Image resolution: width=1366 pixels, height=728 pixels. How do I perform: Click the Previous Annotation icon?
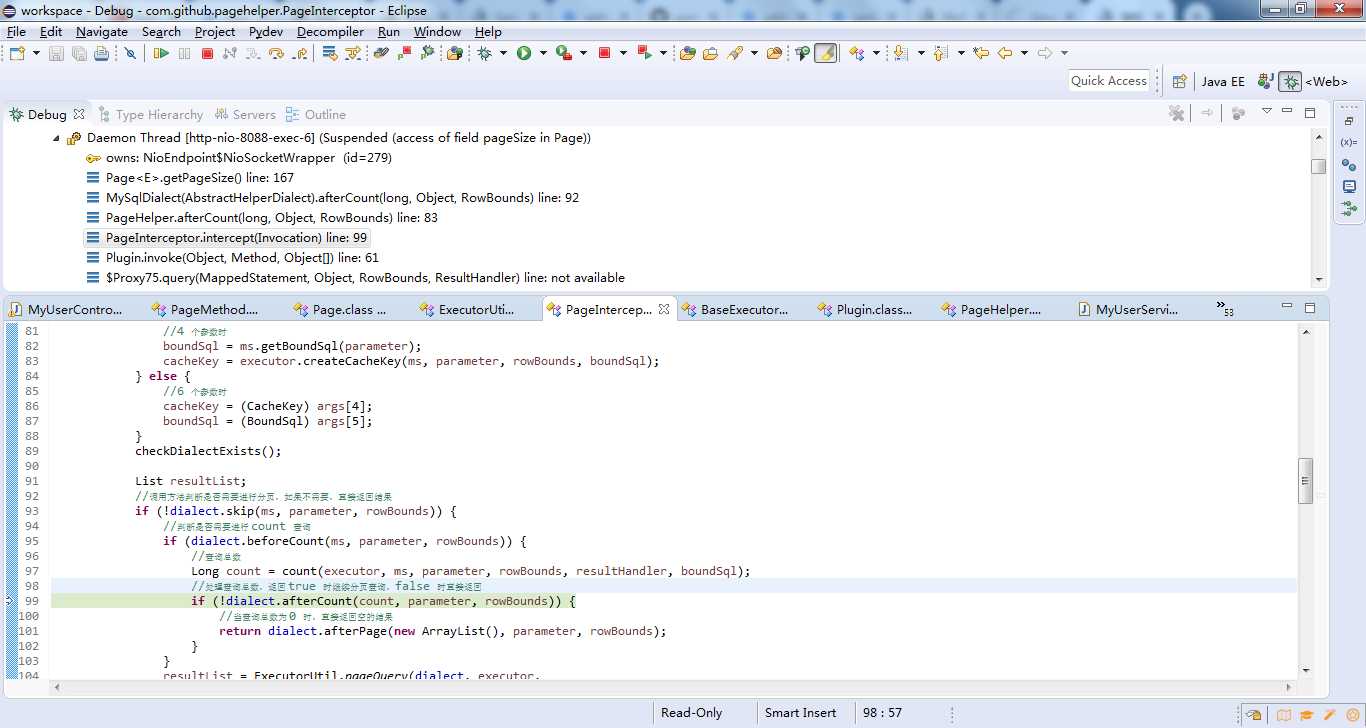point(939,53)
